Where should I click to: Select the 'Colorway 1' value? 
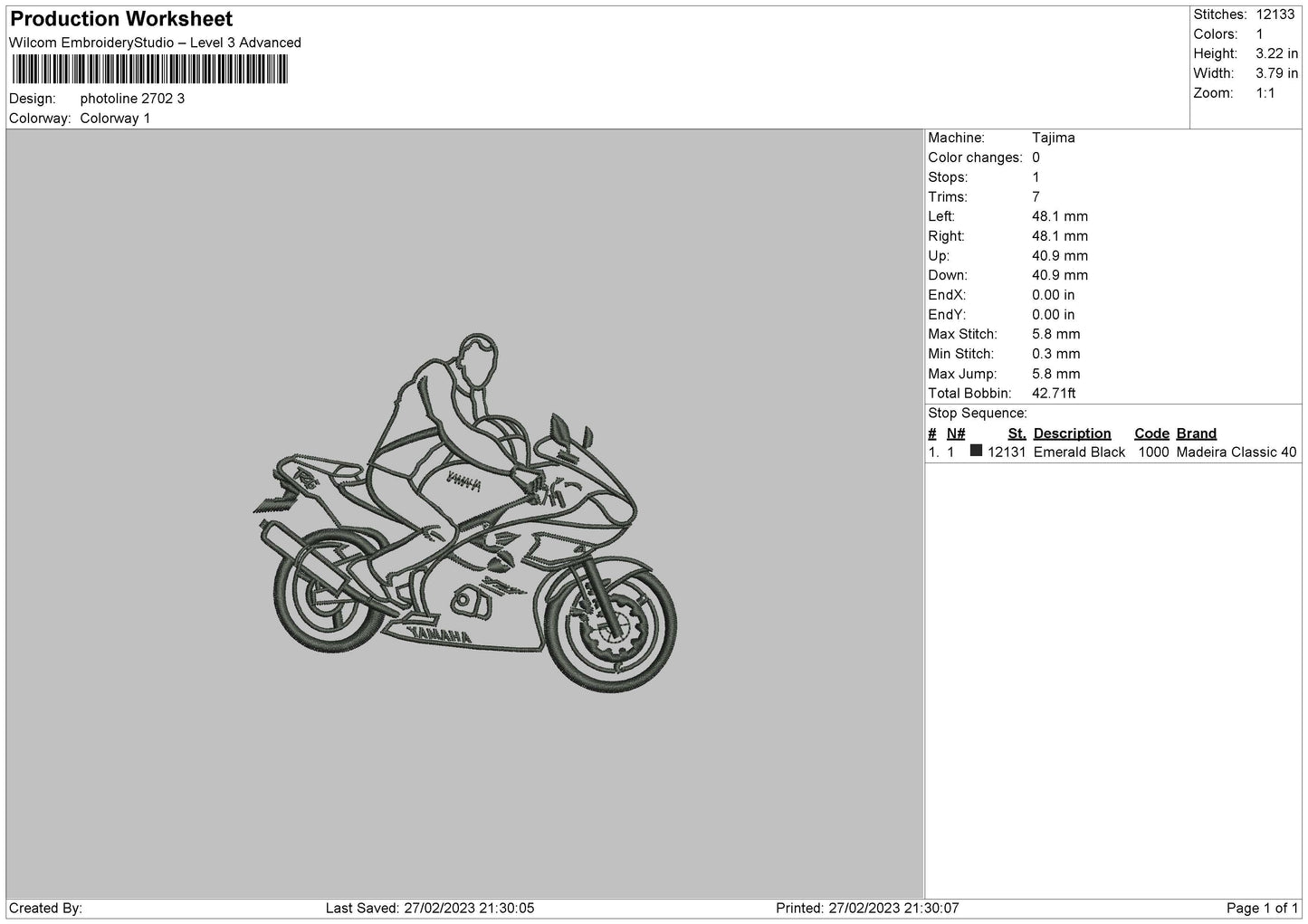pyautogui.click(x=115, y=119)
